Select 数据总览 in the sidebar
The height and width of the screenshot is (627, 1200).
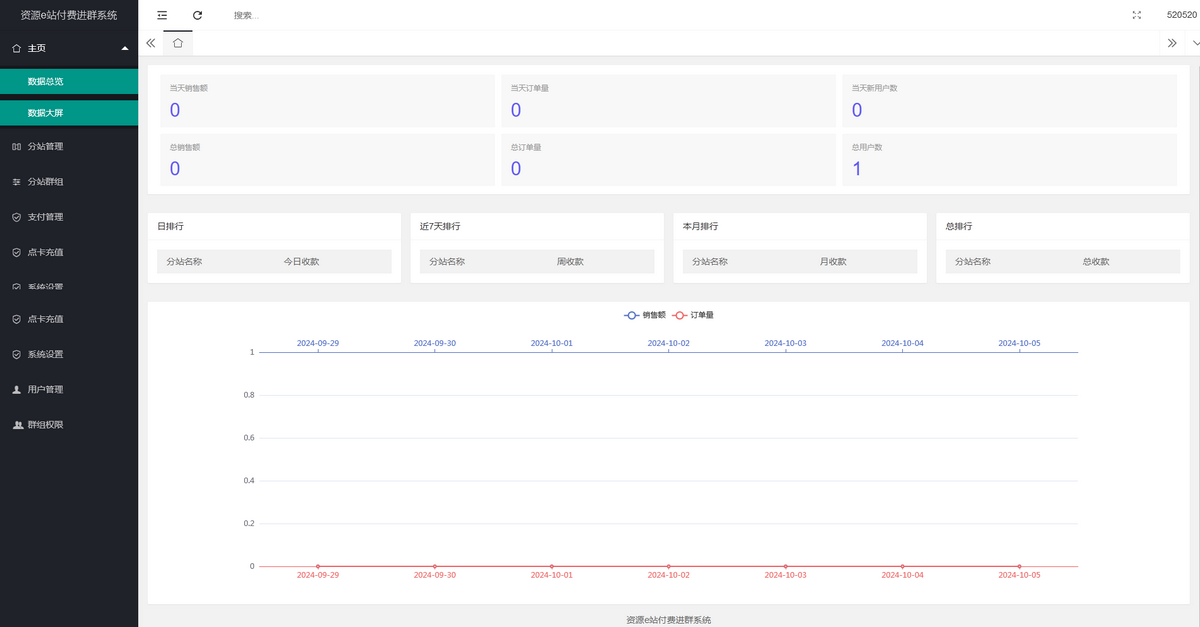(45, 81)
